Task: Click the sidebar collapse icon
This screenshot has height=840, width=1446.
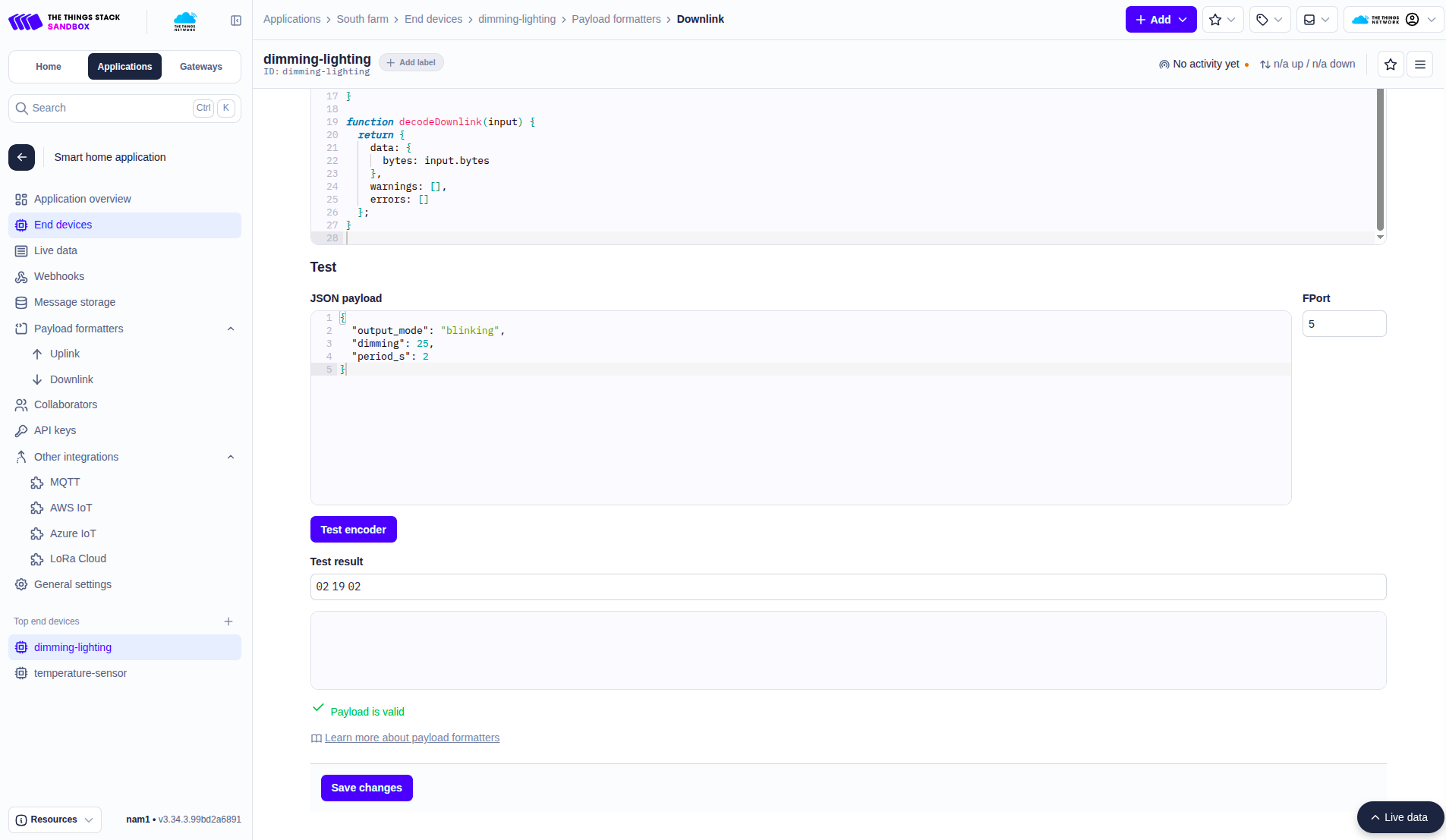Action: [x=236, y=20]
